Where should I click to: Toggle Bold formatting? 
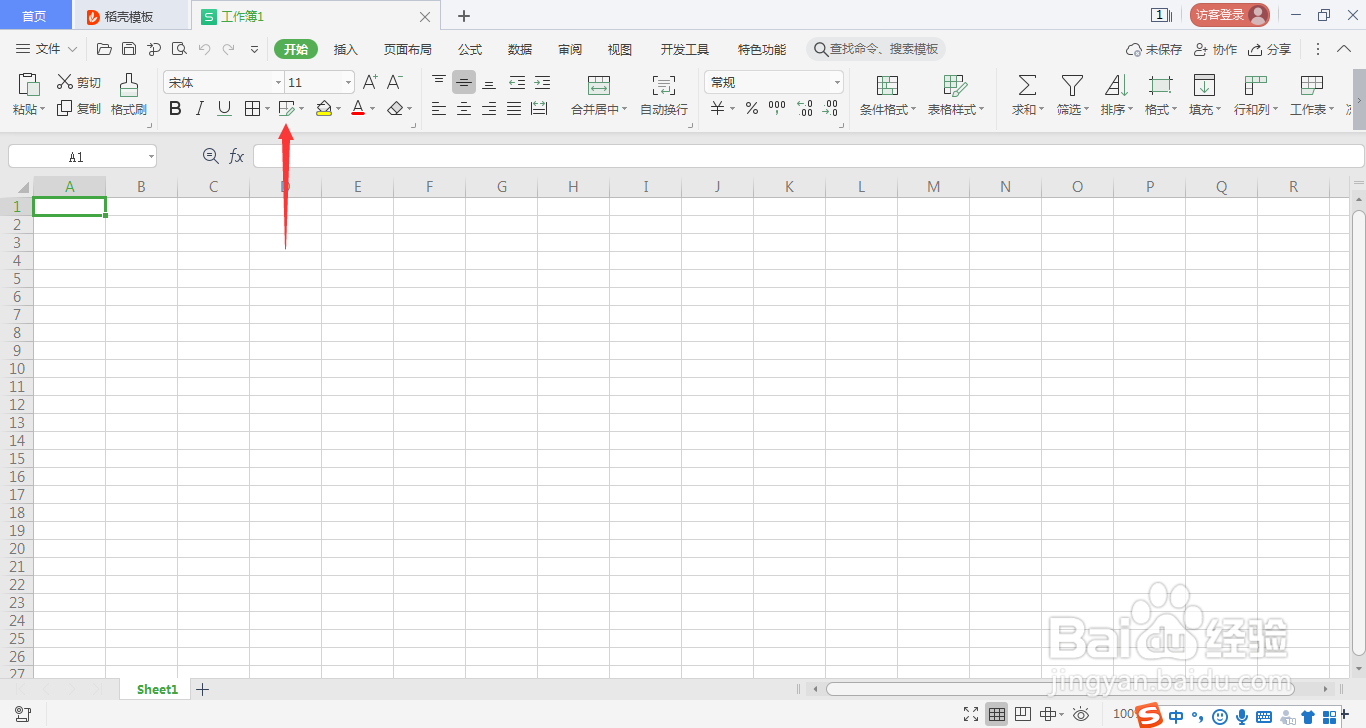tap(176, 109)
